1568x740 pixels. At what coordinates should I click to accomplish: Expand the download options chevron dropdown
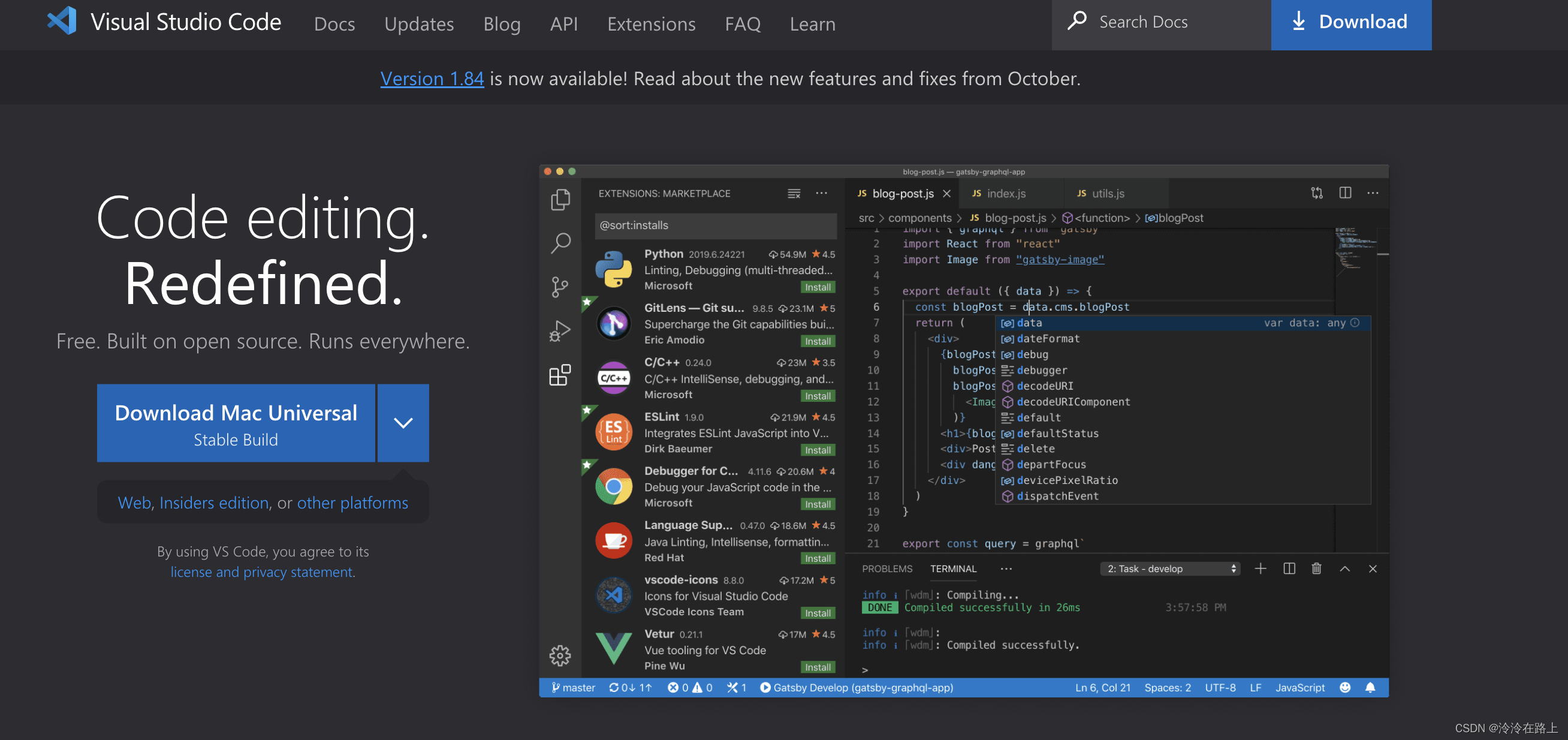pyautogui.click(x=403, y=423)
